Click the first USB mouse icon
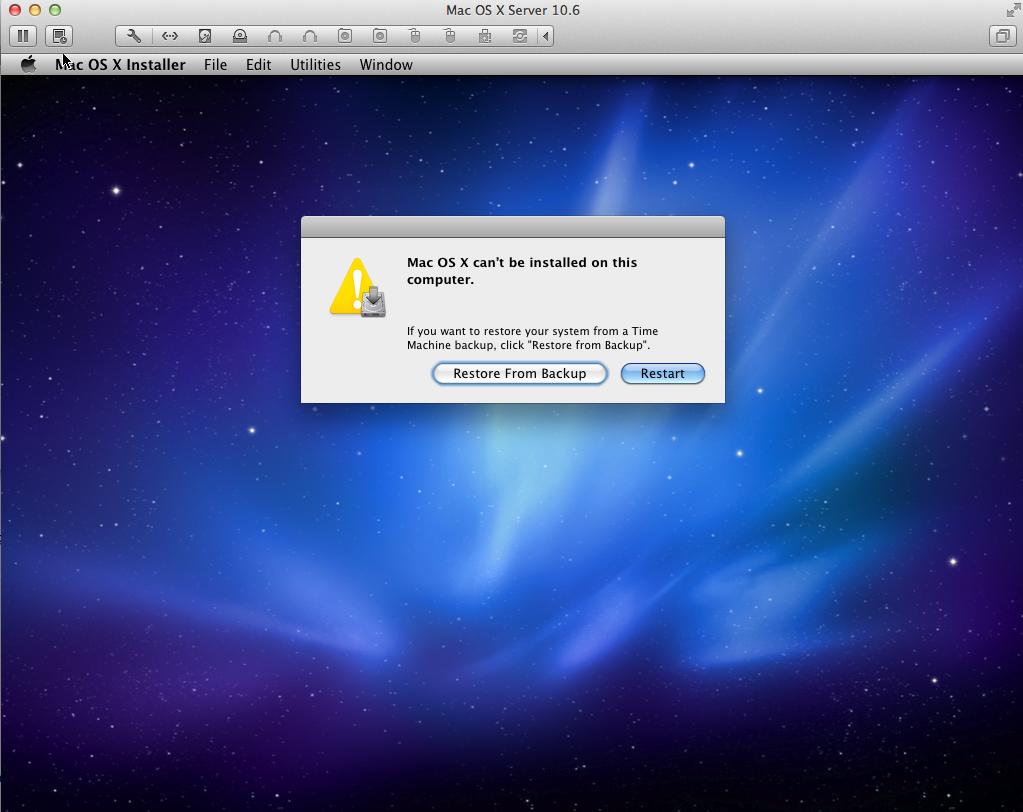Screen dimensions: 1023x812 click(x=415, y=36)
